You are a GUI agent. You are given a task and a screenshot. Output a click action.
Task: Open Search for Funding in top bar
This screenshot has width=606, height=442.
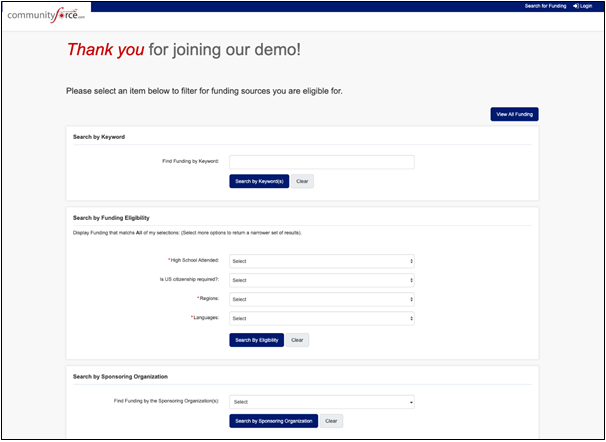click(545, 6)
